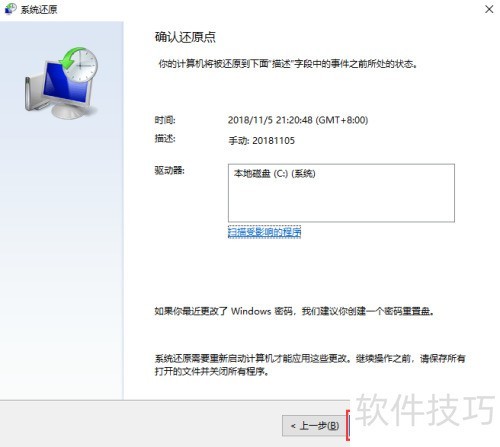Open the 扫描受影响的程序 link

coord(264,232)
